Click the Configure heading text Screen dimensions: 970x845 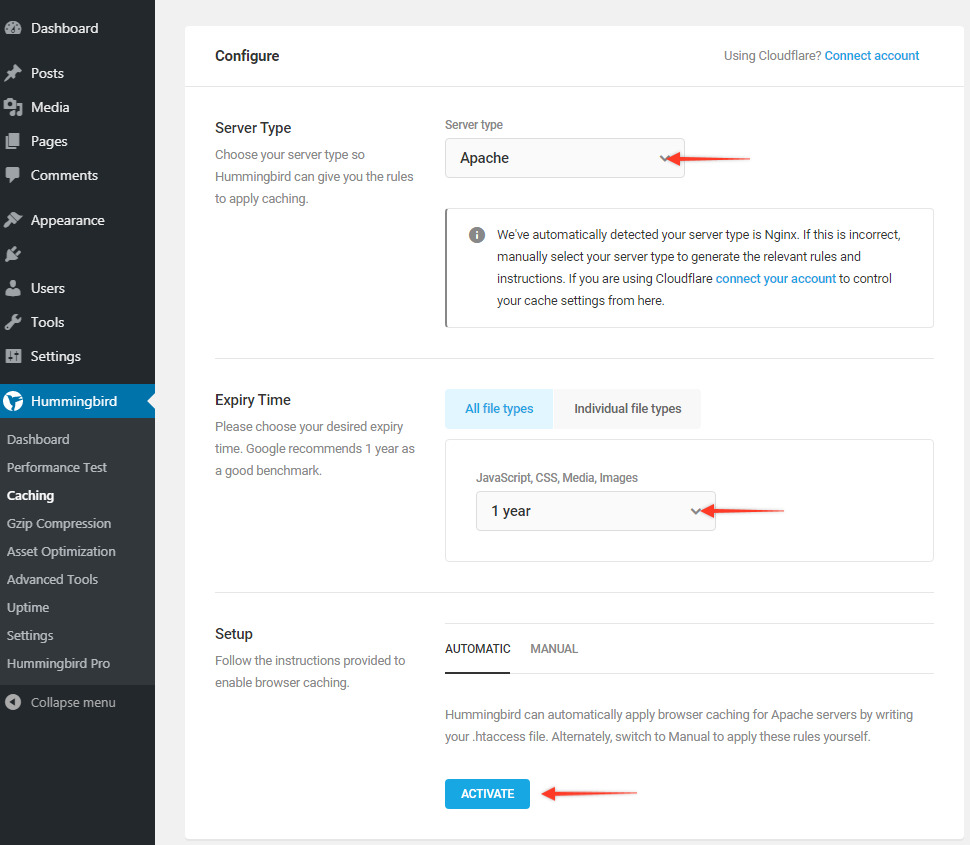click(247, 56)
